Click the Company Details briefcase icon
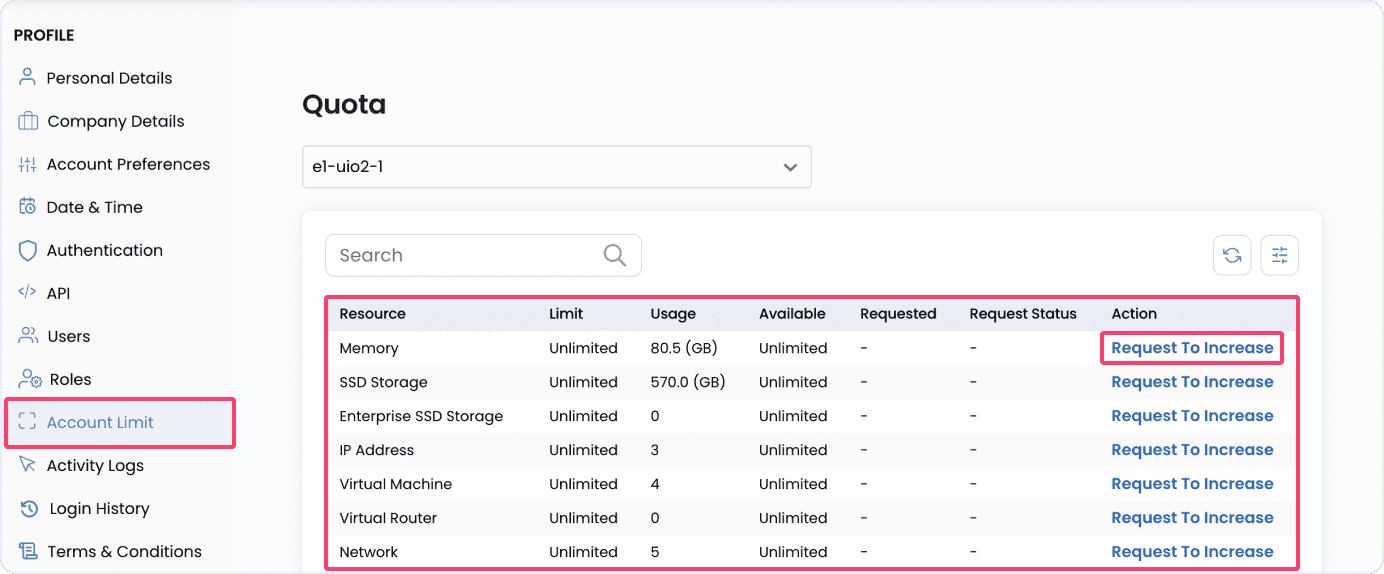The image size is (1384, 574). click(28, 121)
